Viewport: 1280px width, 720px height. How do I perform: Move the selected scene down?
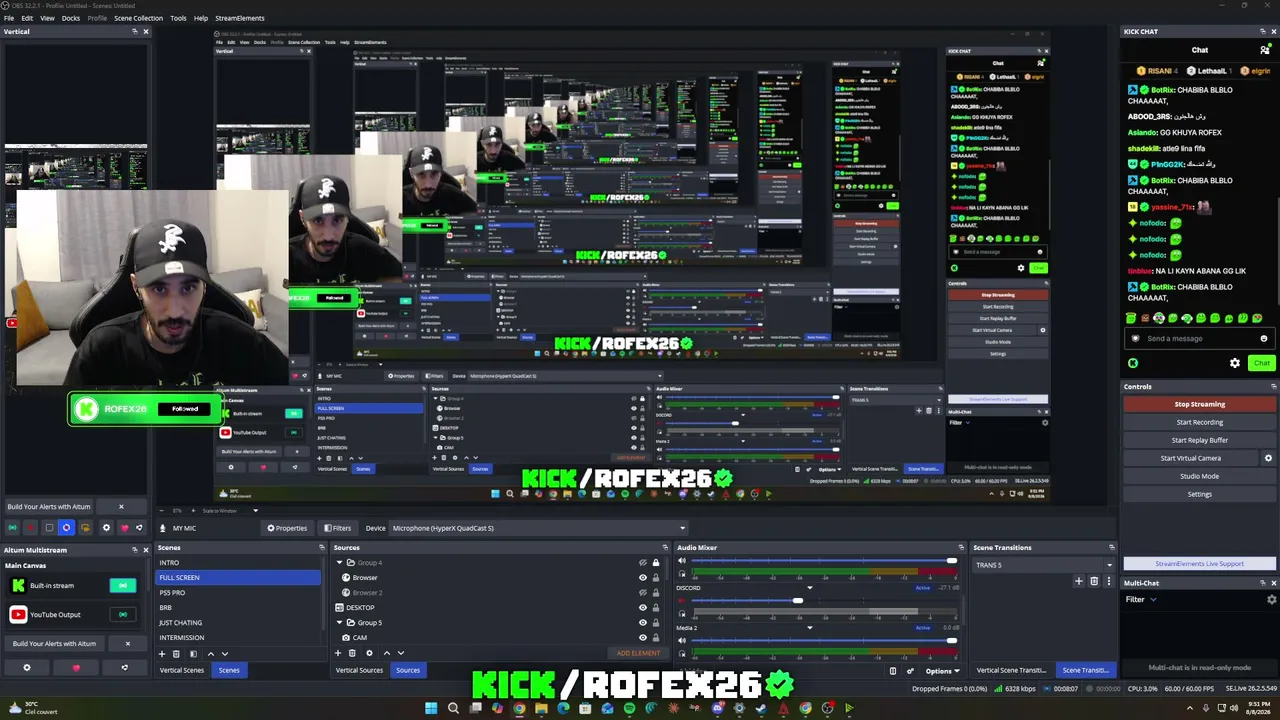224,653
